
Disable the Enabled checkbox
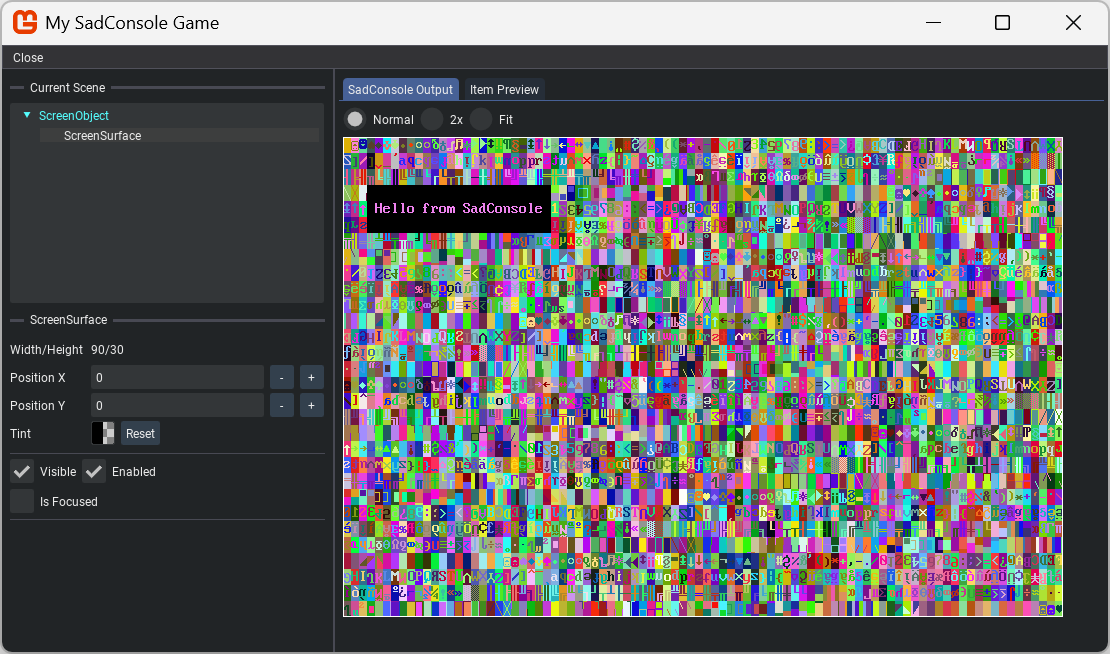tap(94, 471)
